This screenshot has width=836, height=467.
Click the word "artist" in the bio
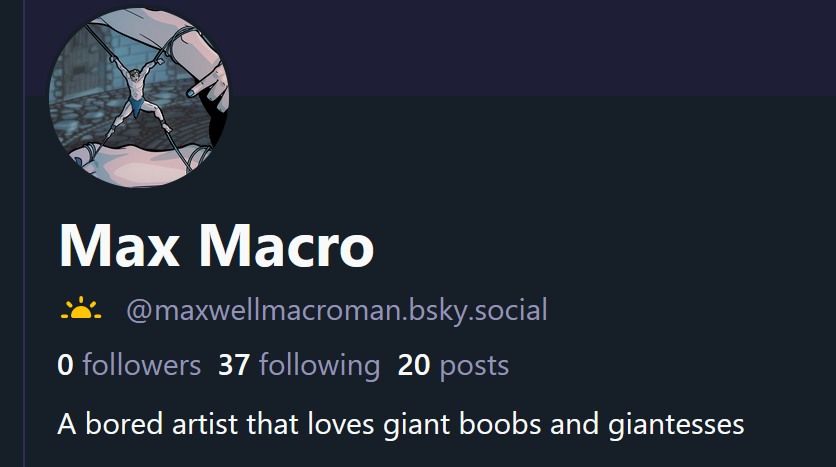tap(205, 424)
